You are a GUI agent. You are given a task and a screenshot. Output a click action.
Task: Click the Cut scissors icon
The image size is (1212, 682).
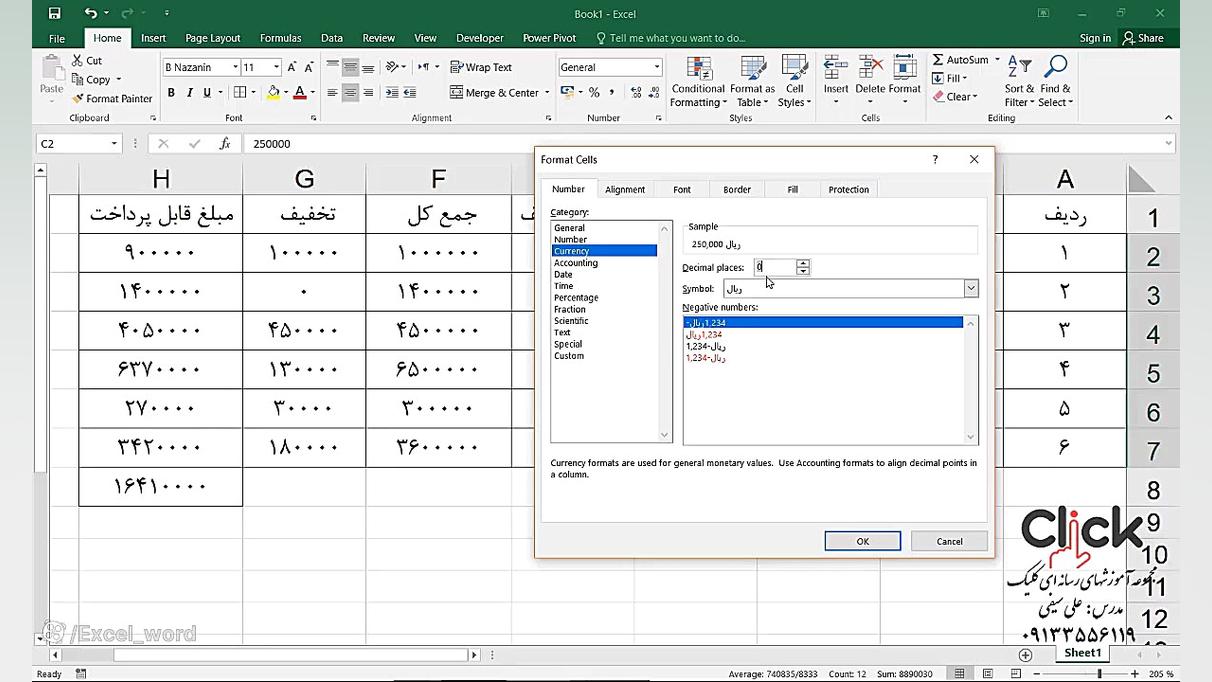[x=78, y=61]
